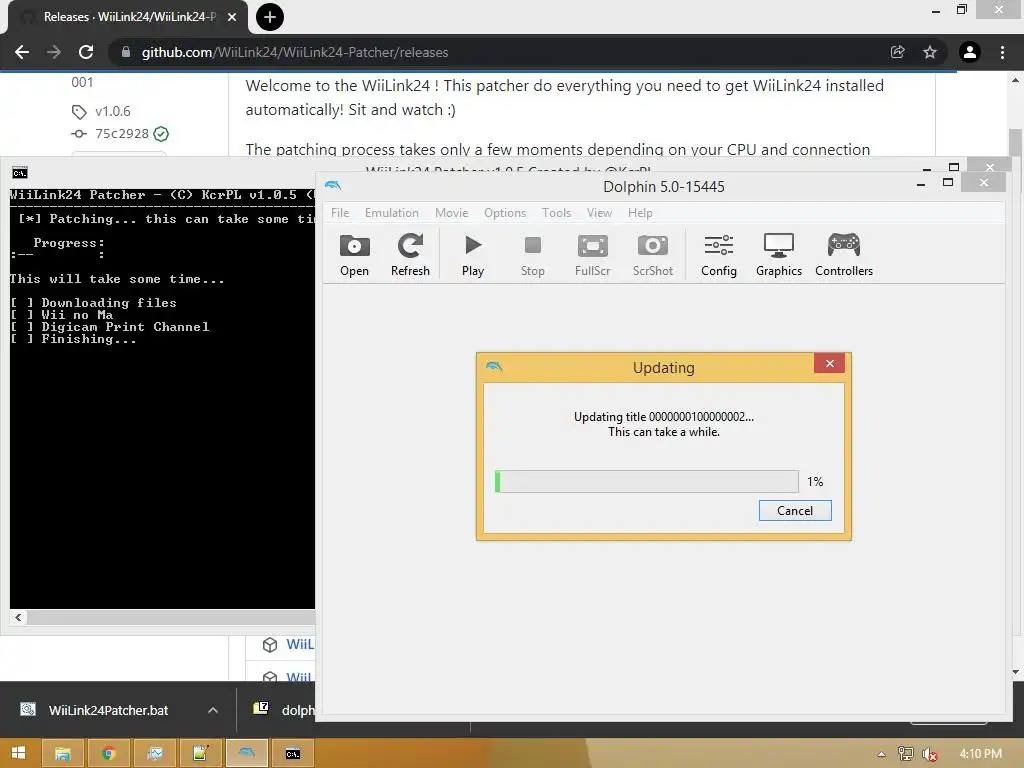The width and height of the screenshot is (1024, 768).
Task: Open Chrome from the taskbar
Action: click(x=108, y=753)
